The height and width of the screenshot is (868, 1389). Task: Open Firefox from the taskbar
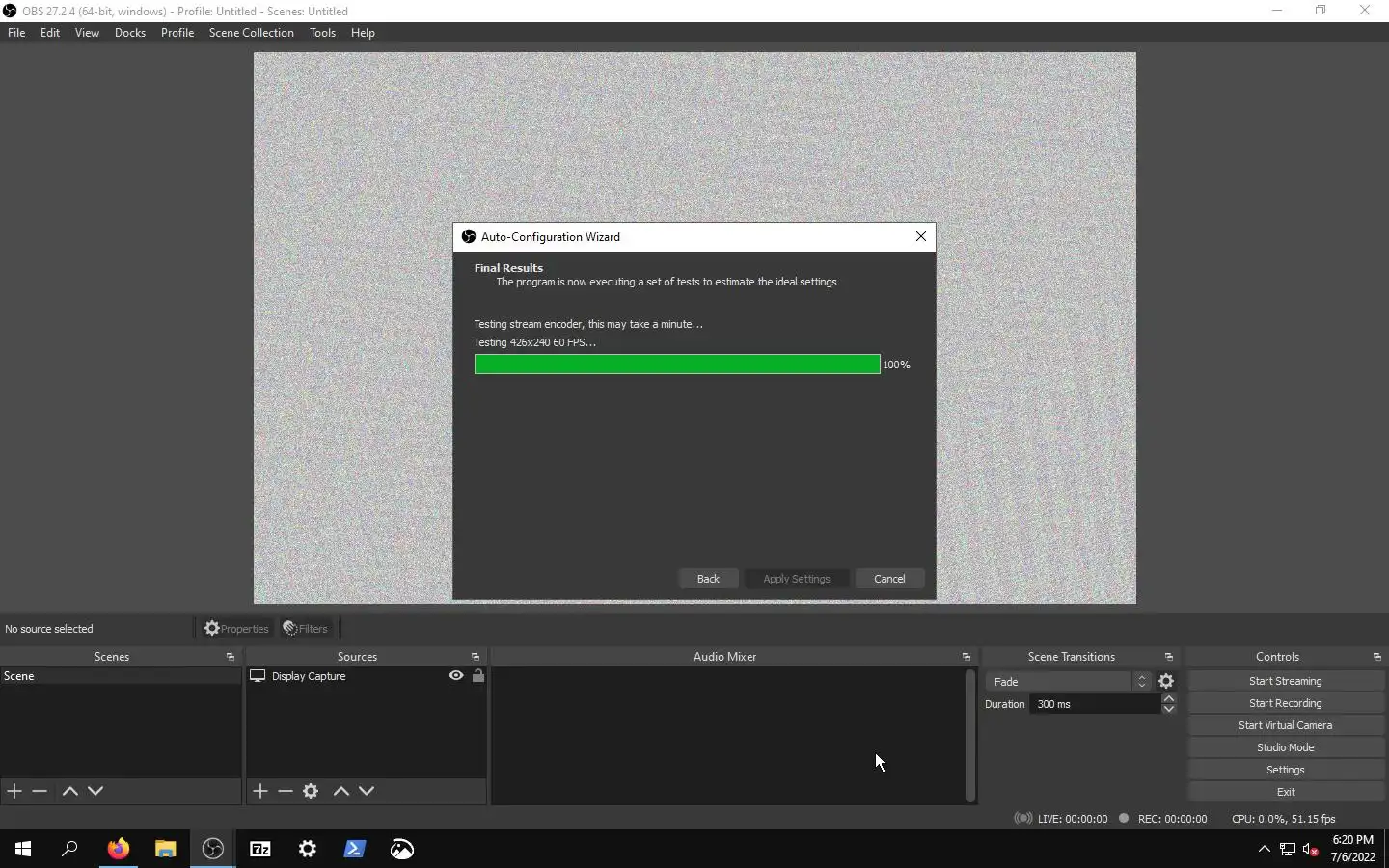[x=119, y=849]
